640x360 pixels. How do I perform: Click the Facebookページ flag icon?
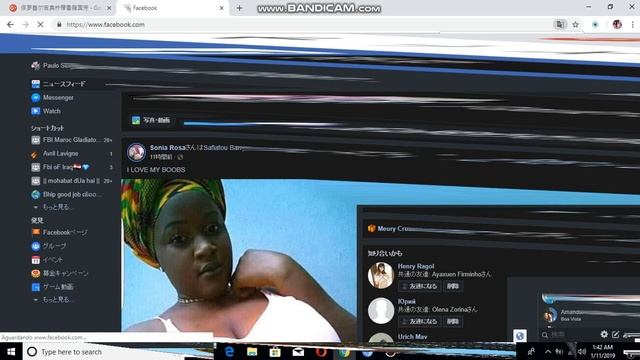click(x=36, y=232)
